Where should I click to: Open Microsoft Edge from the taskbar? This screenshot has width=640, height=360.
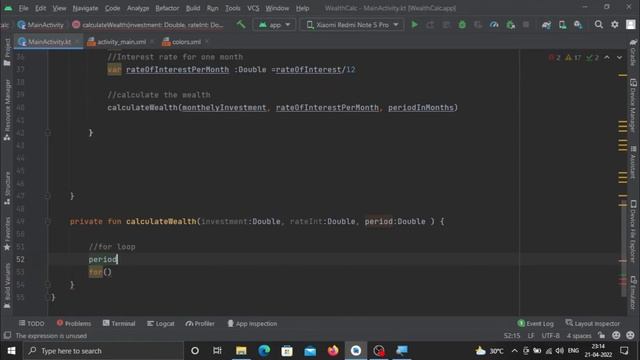pyautogui.click(x=264, y=351)
